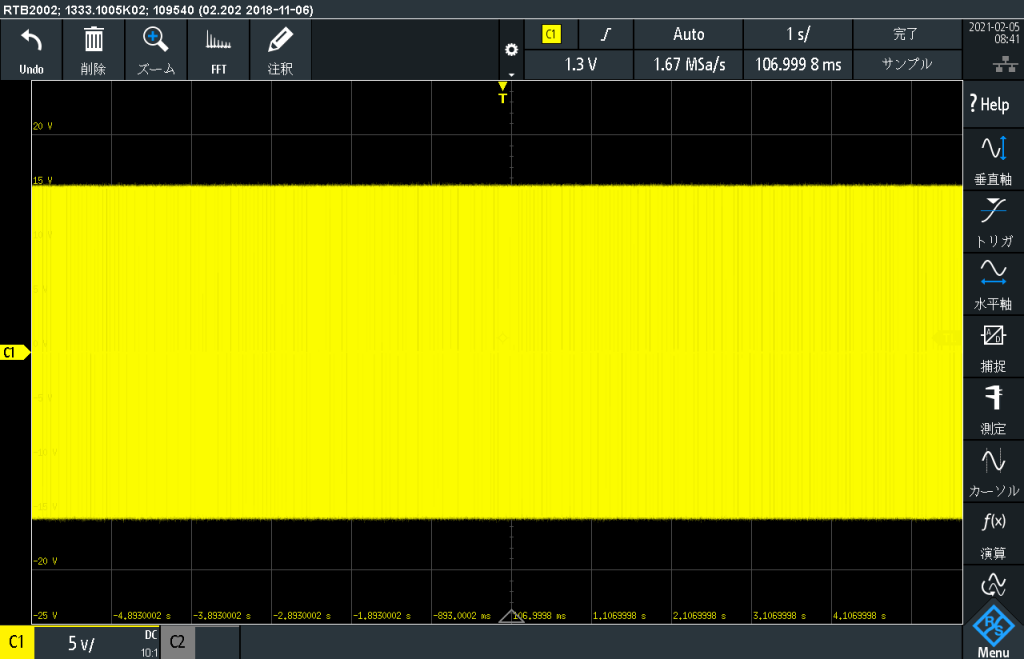Open the 演算 f(x) math panel
This screenshot has height=659, width=1024.
click(x=993, y=533)
